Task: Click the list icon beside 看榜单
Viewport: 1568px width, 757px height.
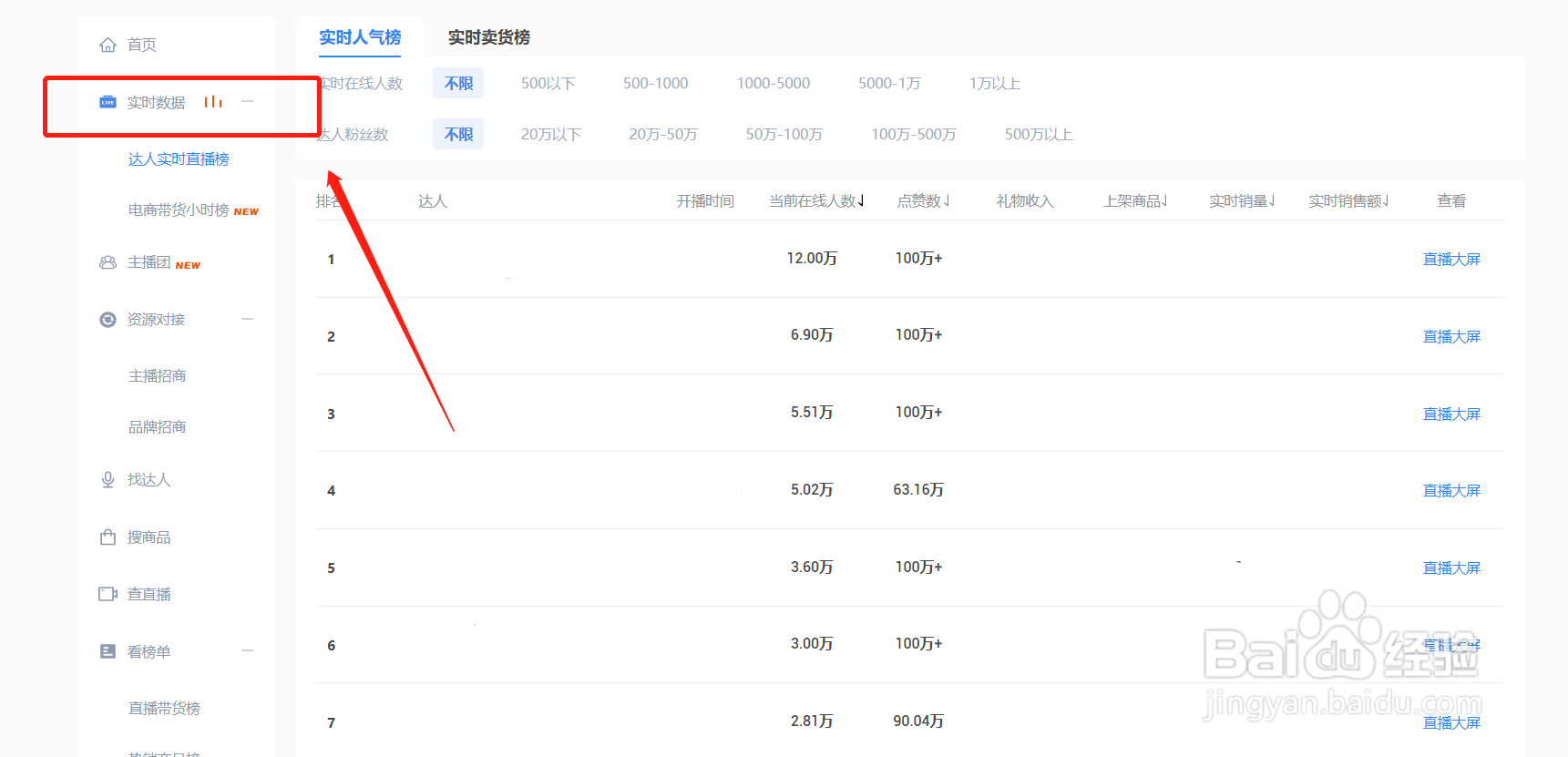Action: [x=108, y=651]
